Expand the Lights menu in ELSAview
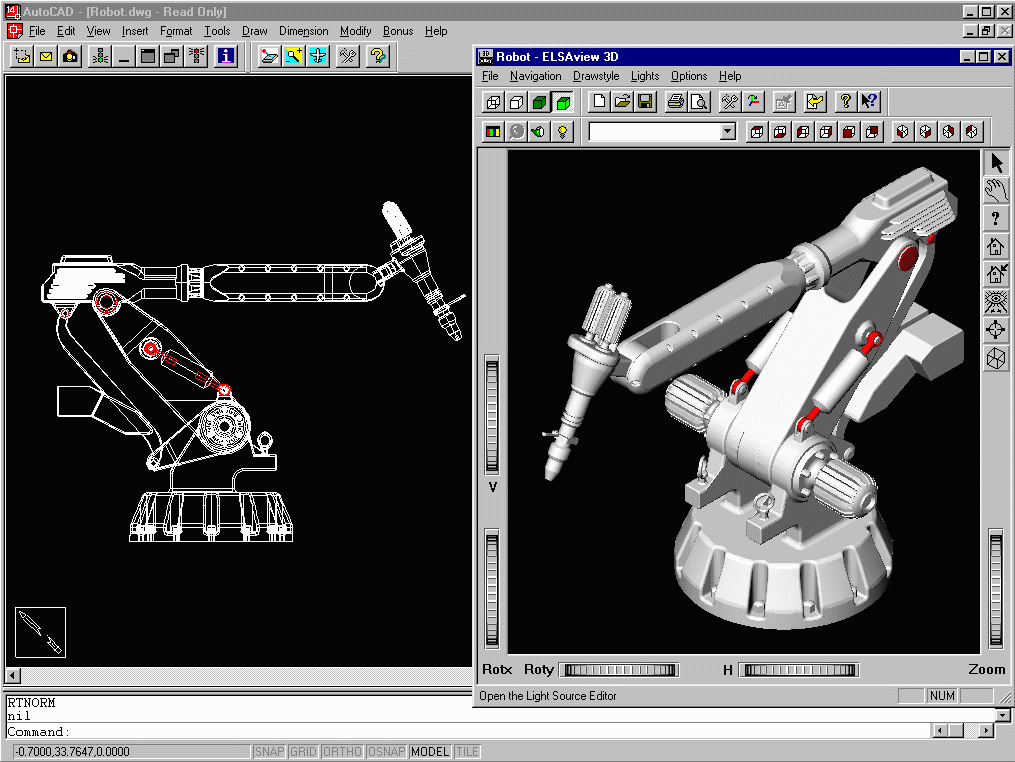 [x=645, y=76]
